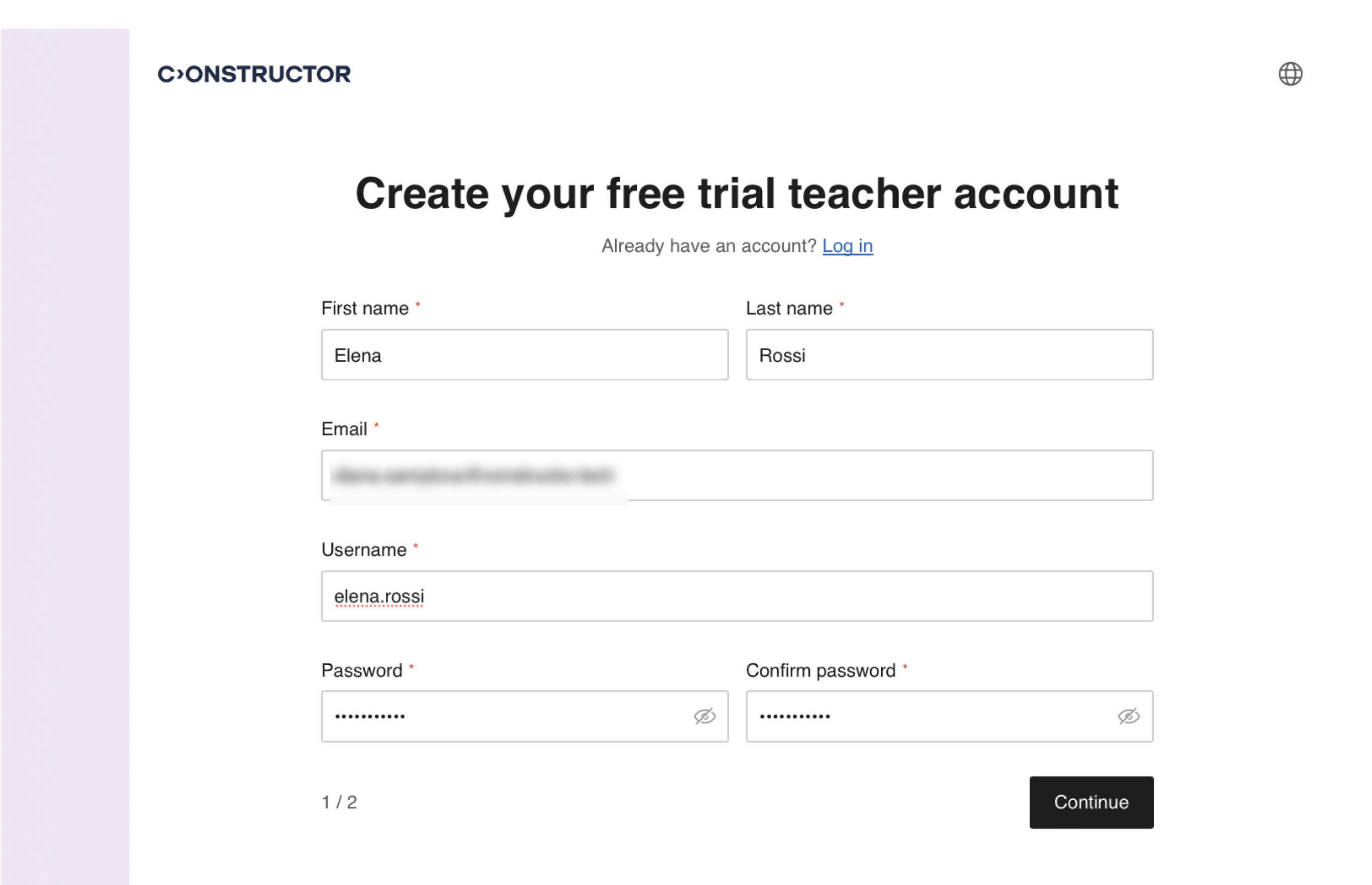Image resolution: width=1372 pixels, height=885 pixels.
Task: Show the Password field's hidden characters
Action: [704, 716]
